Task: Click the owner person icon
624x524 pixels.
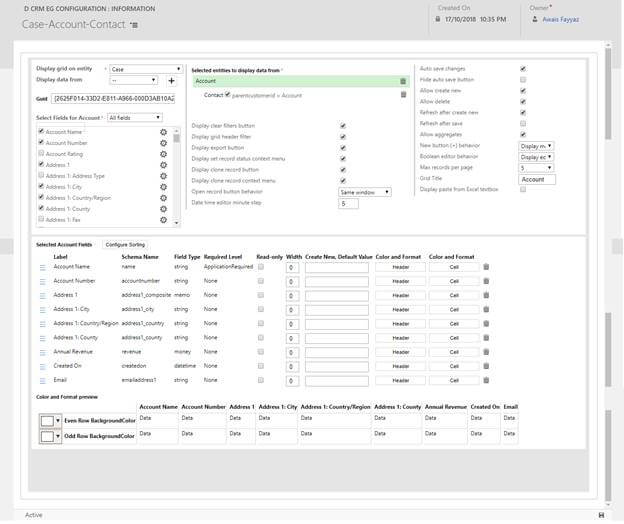Action: click(x=535, y=19)
